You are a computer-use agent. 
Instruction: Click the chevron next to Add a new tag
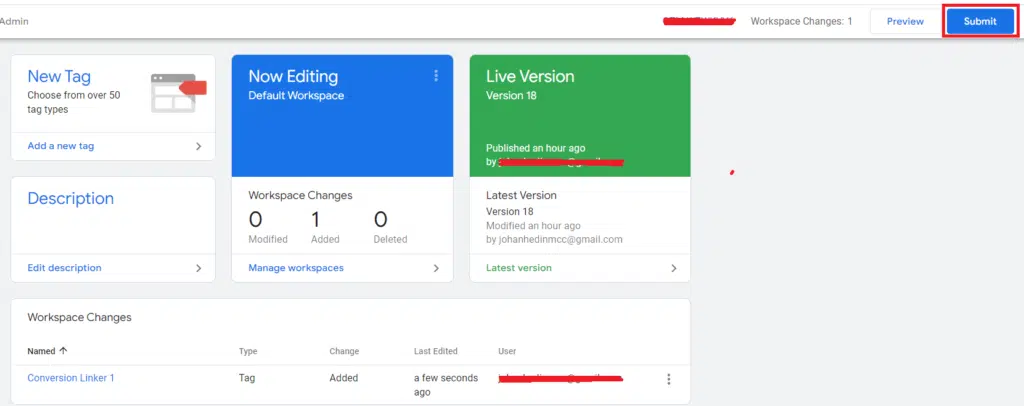point(198,146)
